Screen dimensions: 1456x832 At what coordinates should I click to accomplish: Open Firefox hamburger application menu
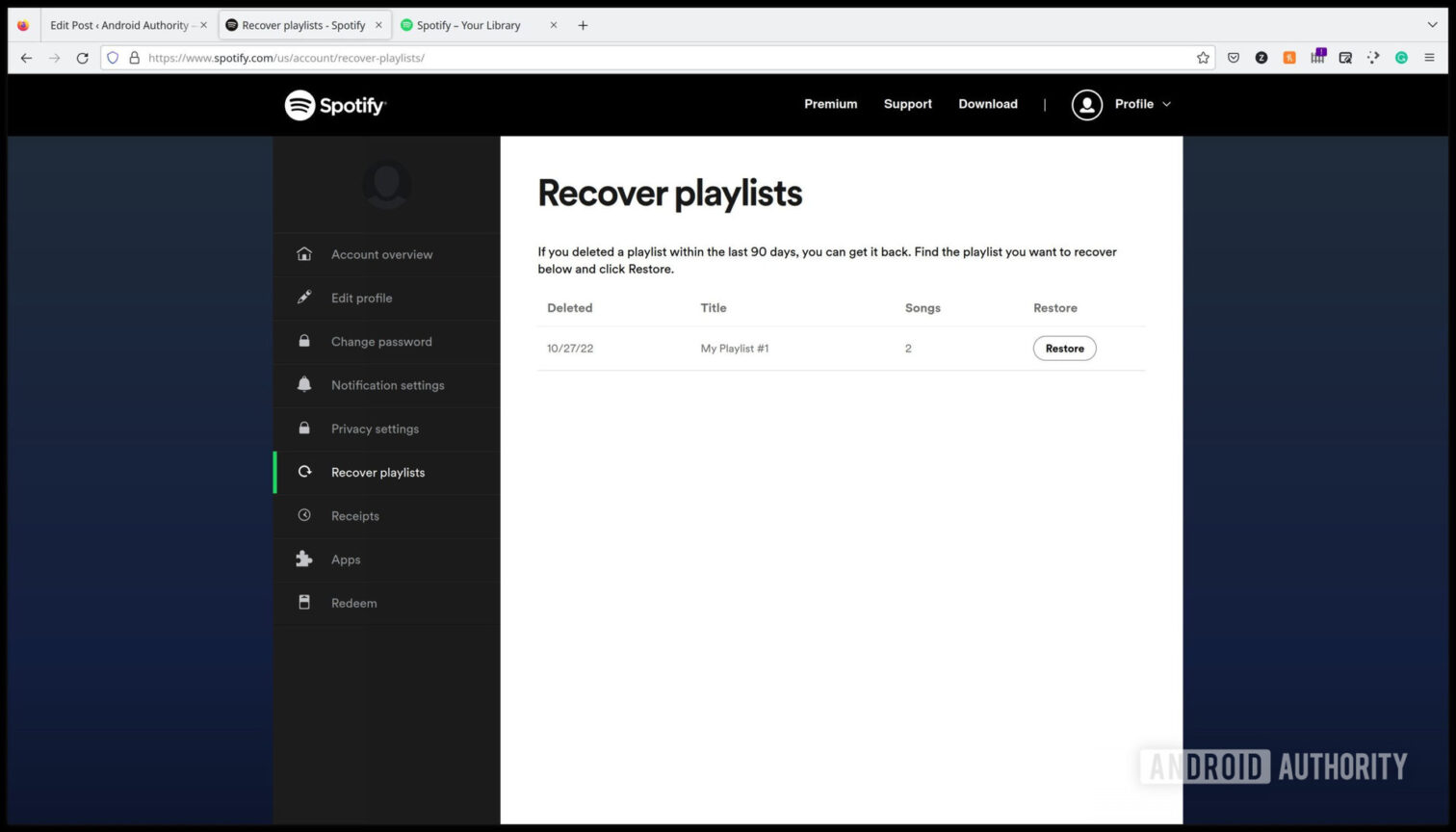click(x=1429, y=58)
